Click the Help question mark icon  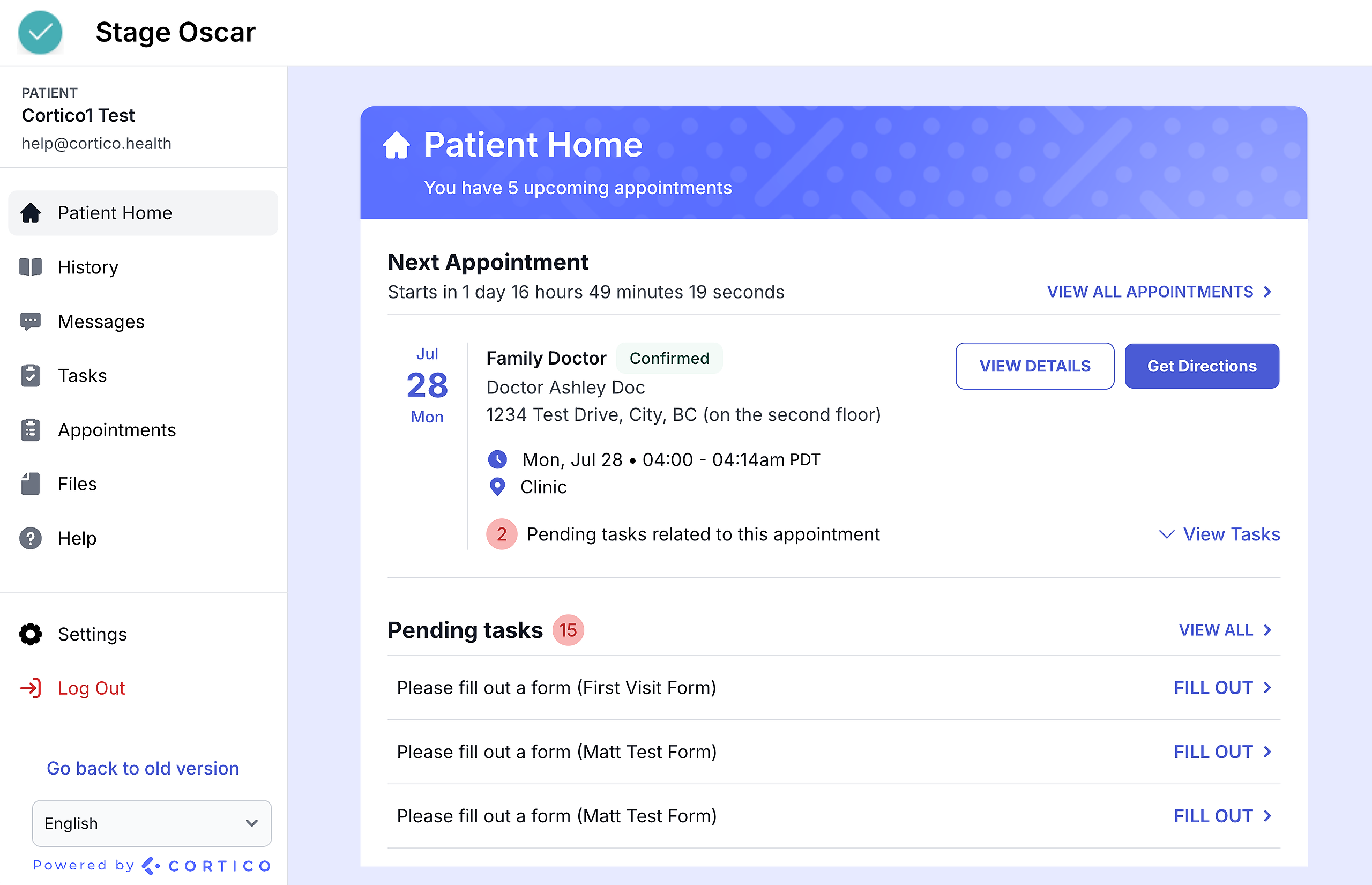(31, 539)
